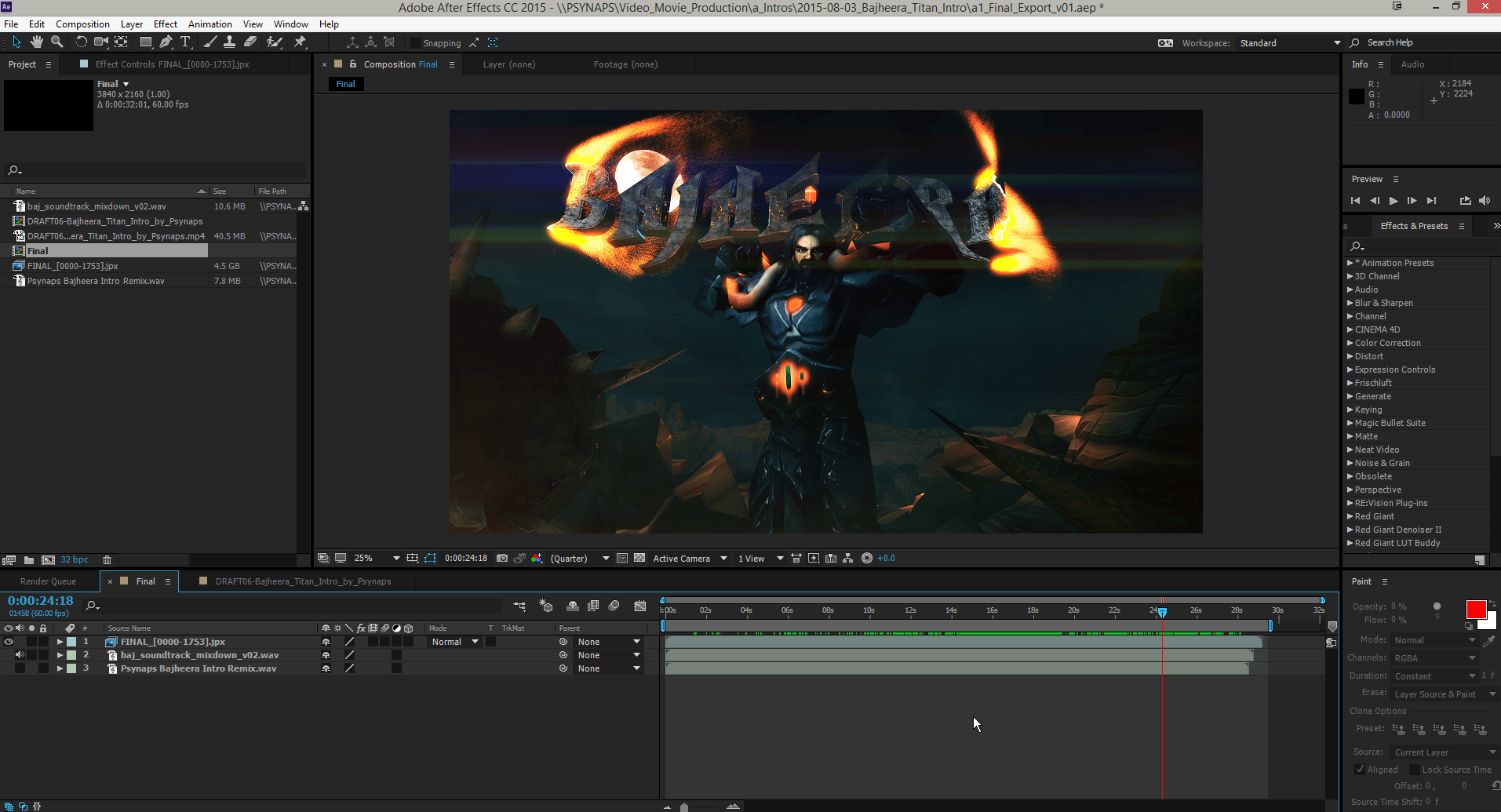The height and width of the screenshot is (812, 1501).
Task: Select the Rotation tool
Action: pyautogui.click(x=81, y=42)
